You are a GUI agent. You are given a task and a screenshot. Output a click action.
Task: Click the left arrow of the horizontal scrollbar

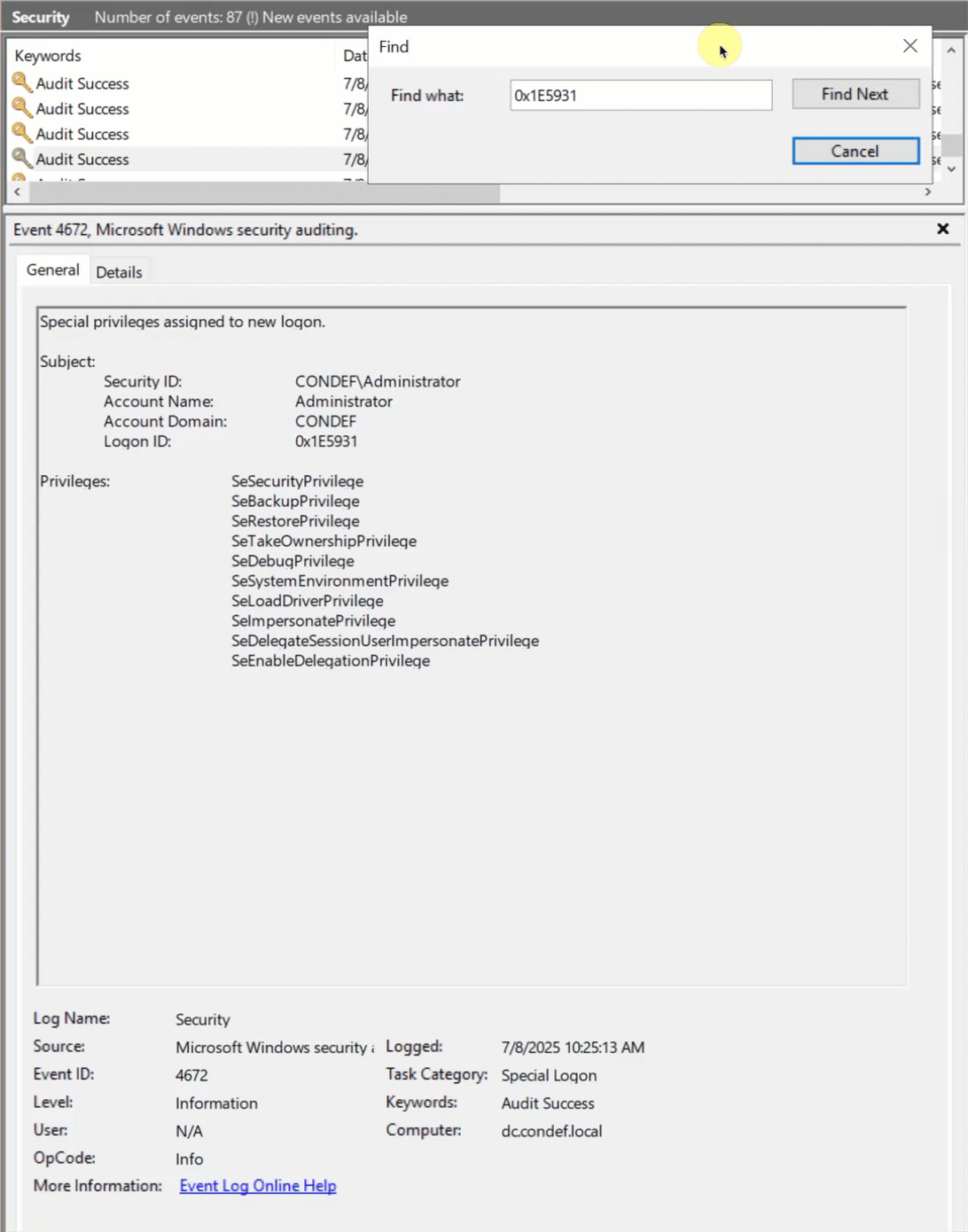(x=17, y=192)
